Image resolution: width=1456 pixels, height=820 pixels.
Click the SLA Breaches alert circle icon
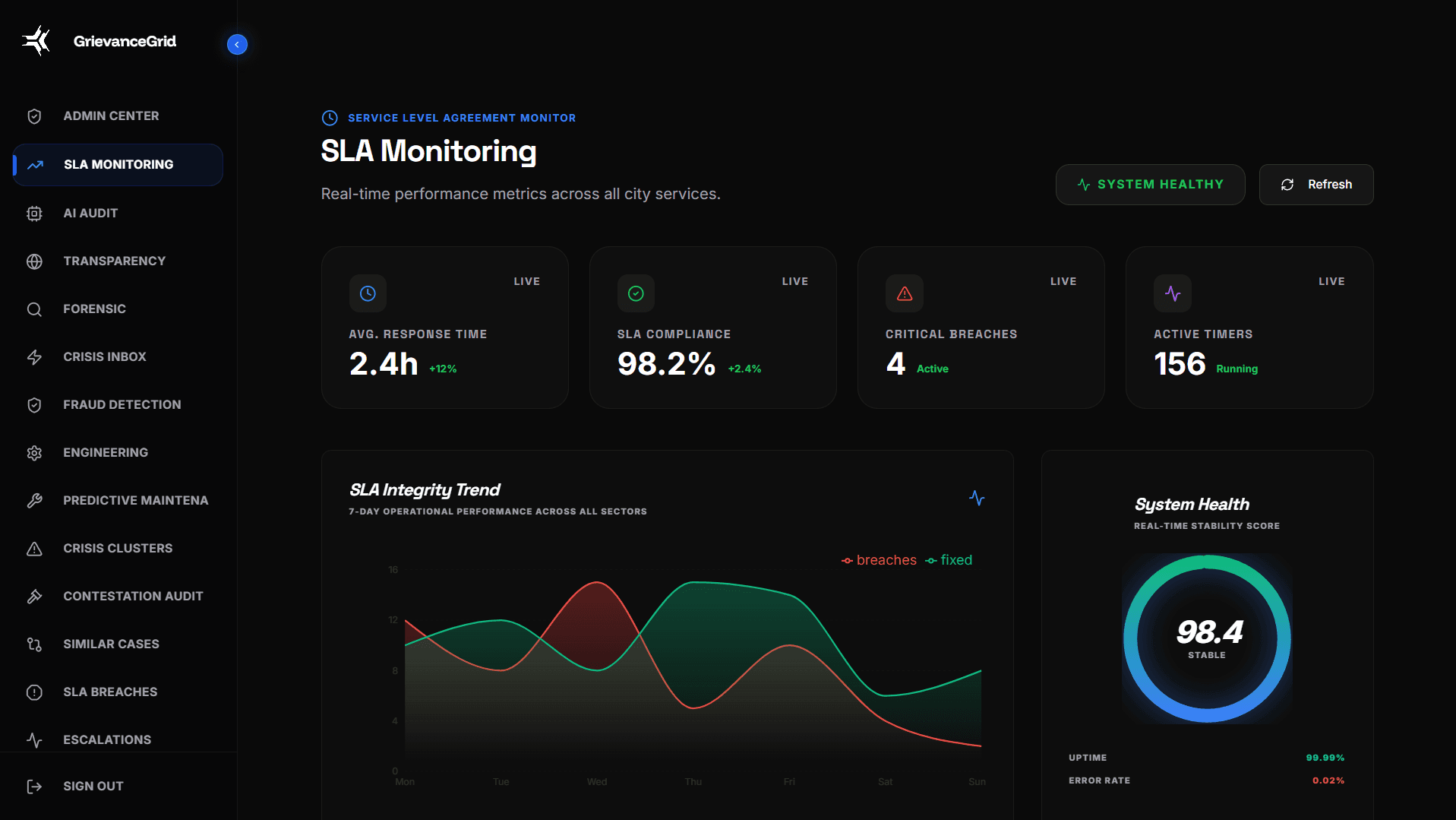[x=34, y=692]
